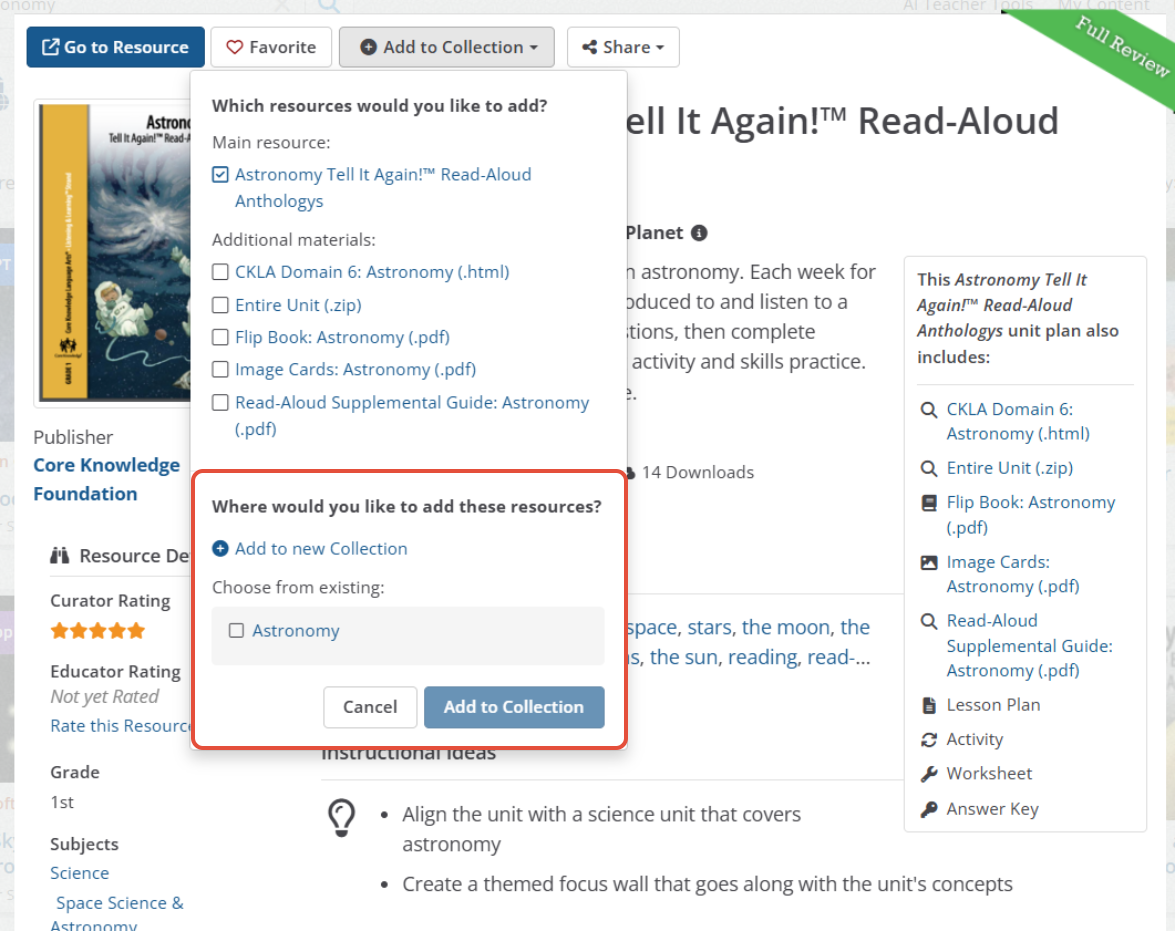This screenshot has height=931, width=1175.
Task: Click the Lesson Plan label
Action: coord(993,705)
